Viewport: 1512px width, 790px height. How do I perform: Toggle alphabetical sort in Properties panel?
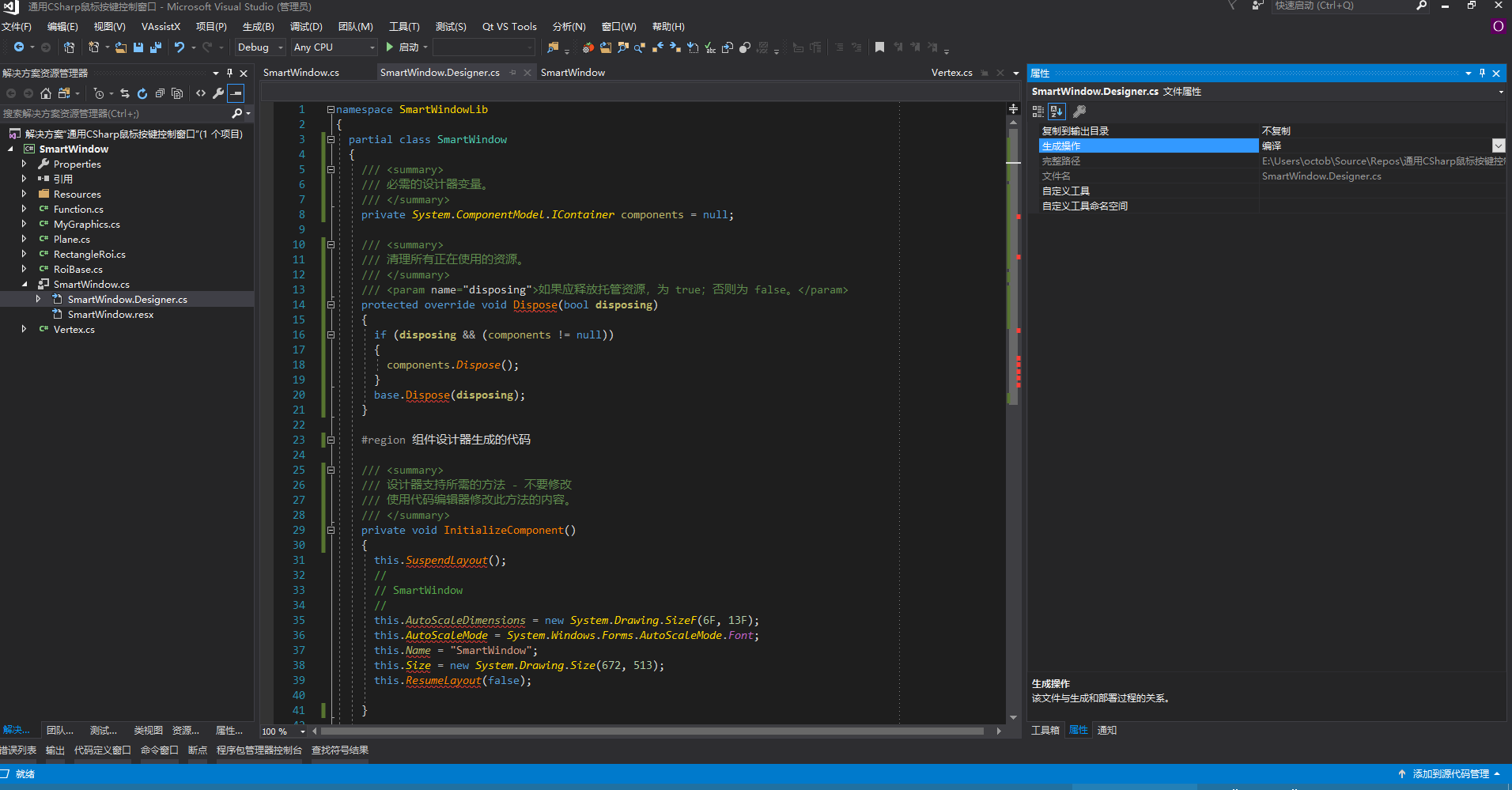pos(1057,112)
